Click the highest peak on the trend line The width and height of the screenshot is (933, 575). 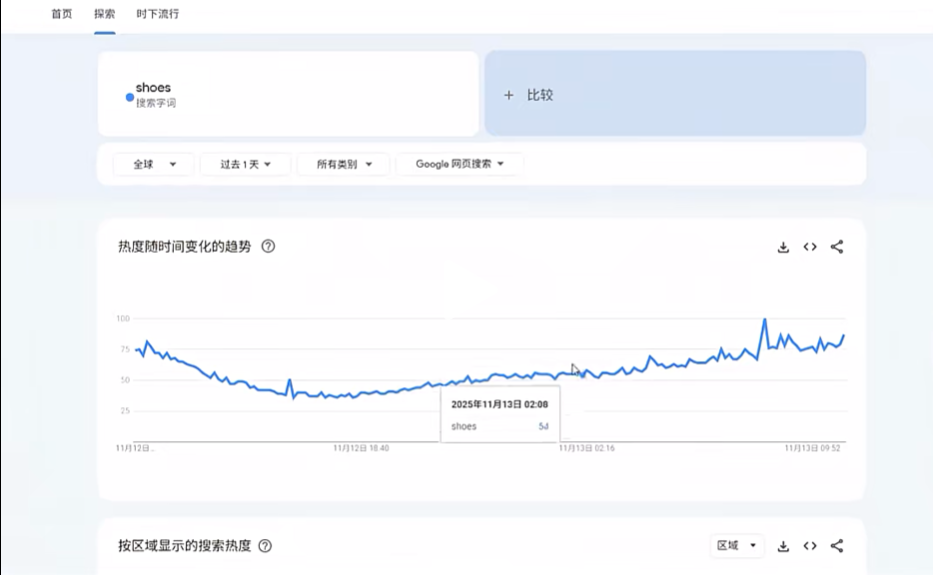tap(765, 320)
